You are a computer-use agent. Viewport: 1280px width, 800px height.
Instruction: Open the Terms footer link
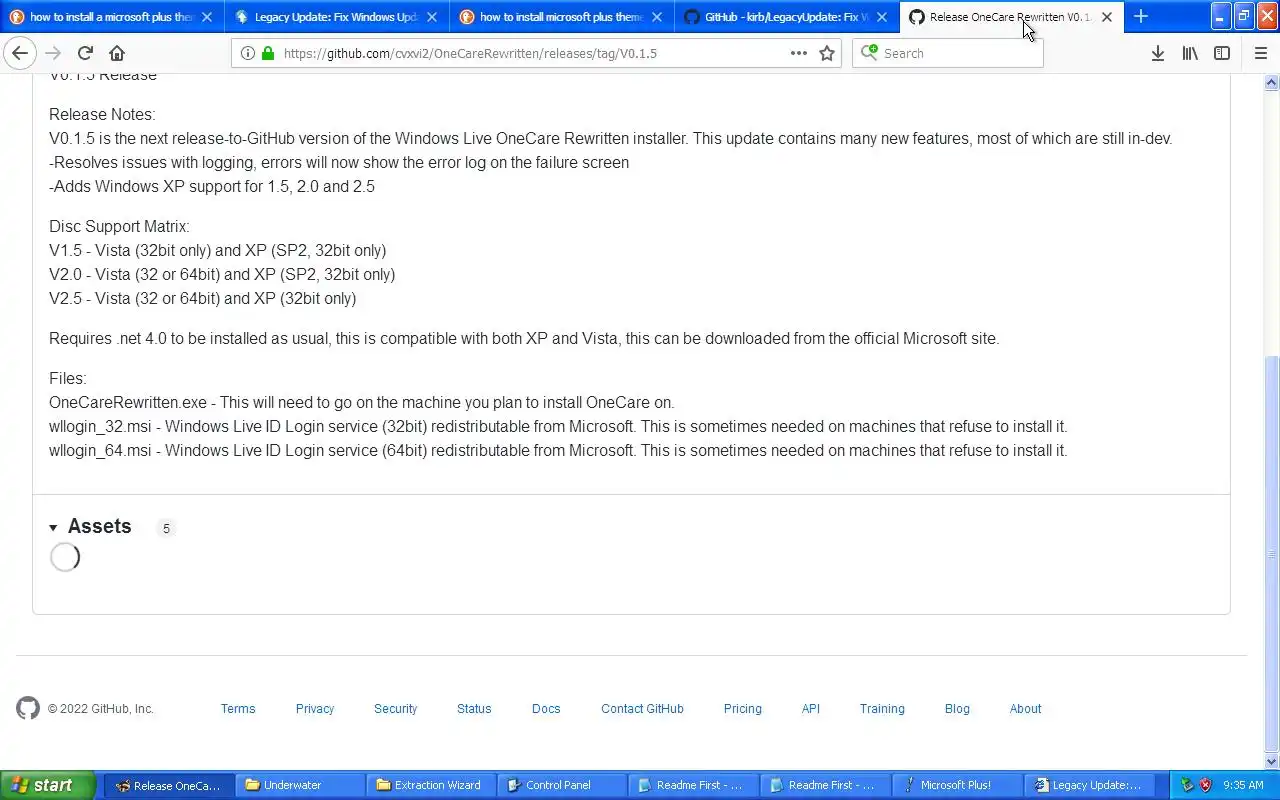coord(238,708)
